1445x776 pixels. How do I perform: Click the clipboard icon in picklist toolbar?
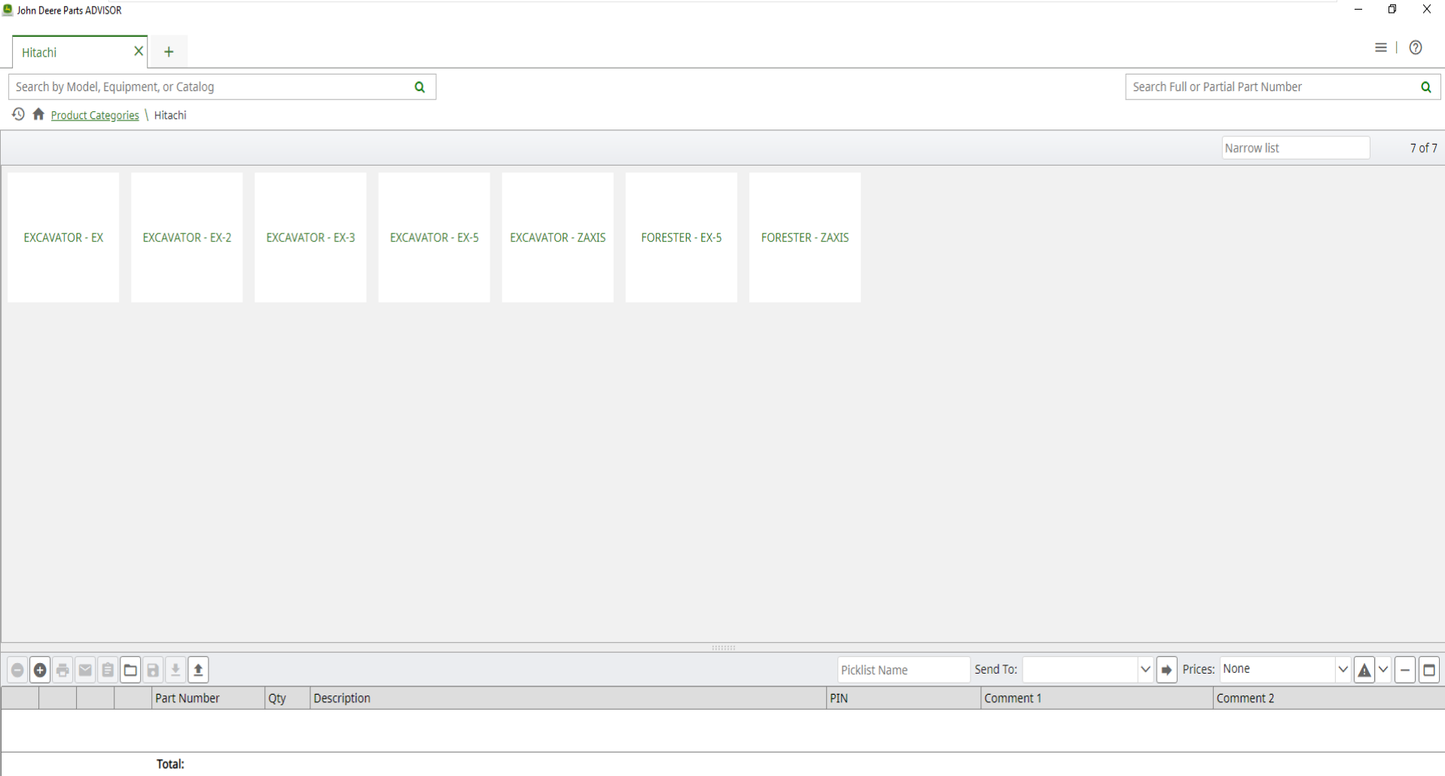click(108, 670)
